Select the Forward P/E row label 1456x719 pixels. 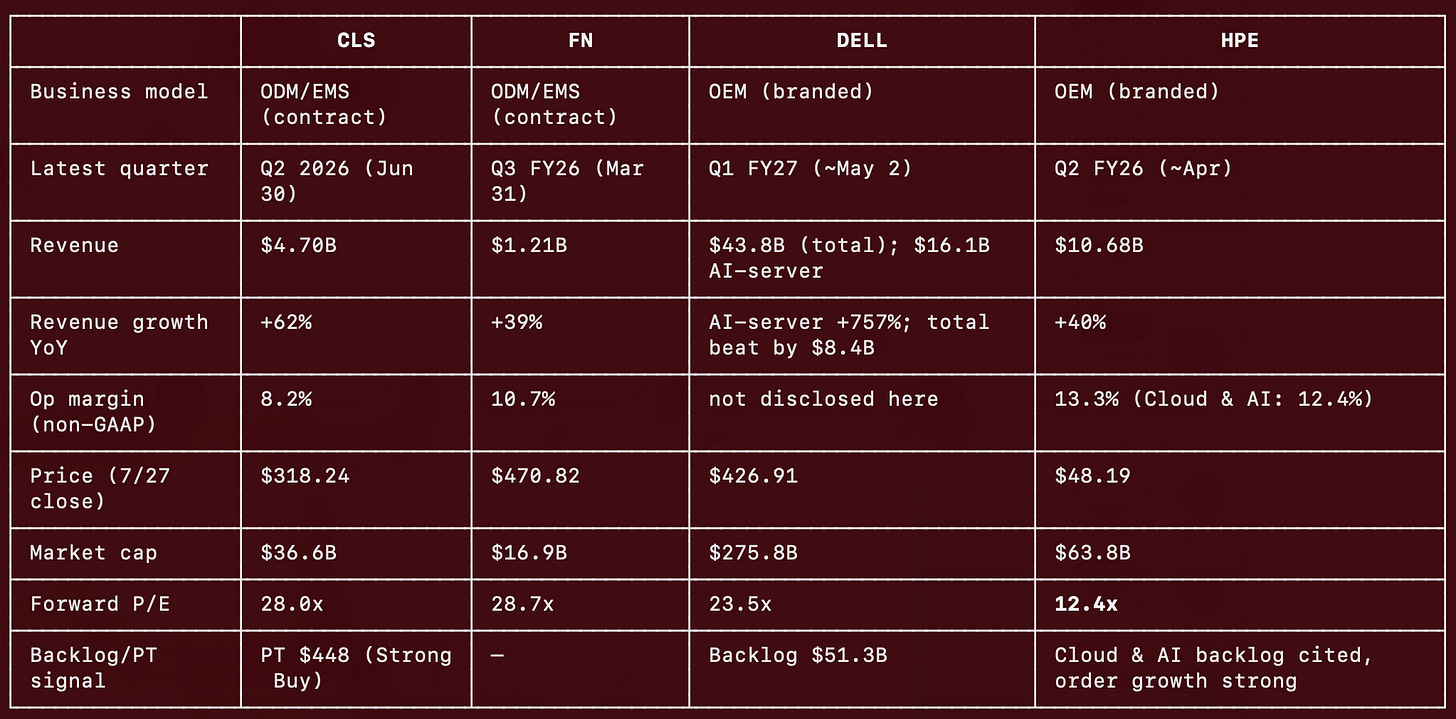(x=93, y=605)
